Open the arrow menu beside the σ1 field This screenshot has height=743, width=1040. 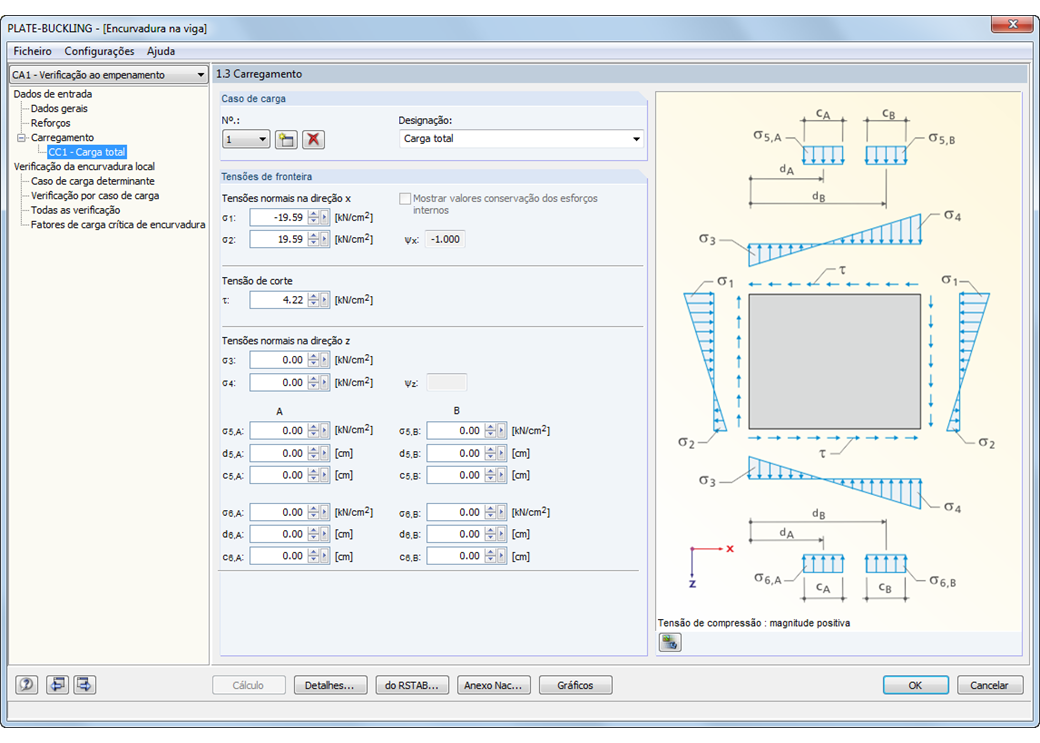point(325,217)
